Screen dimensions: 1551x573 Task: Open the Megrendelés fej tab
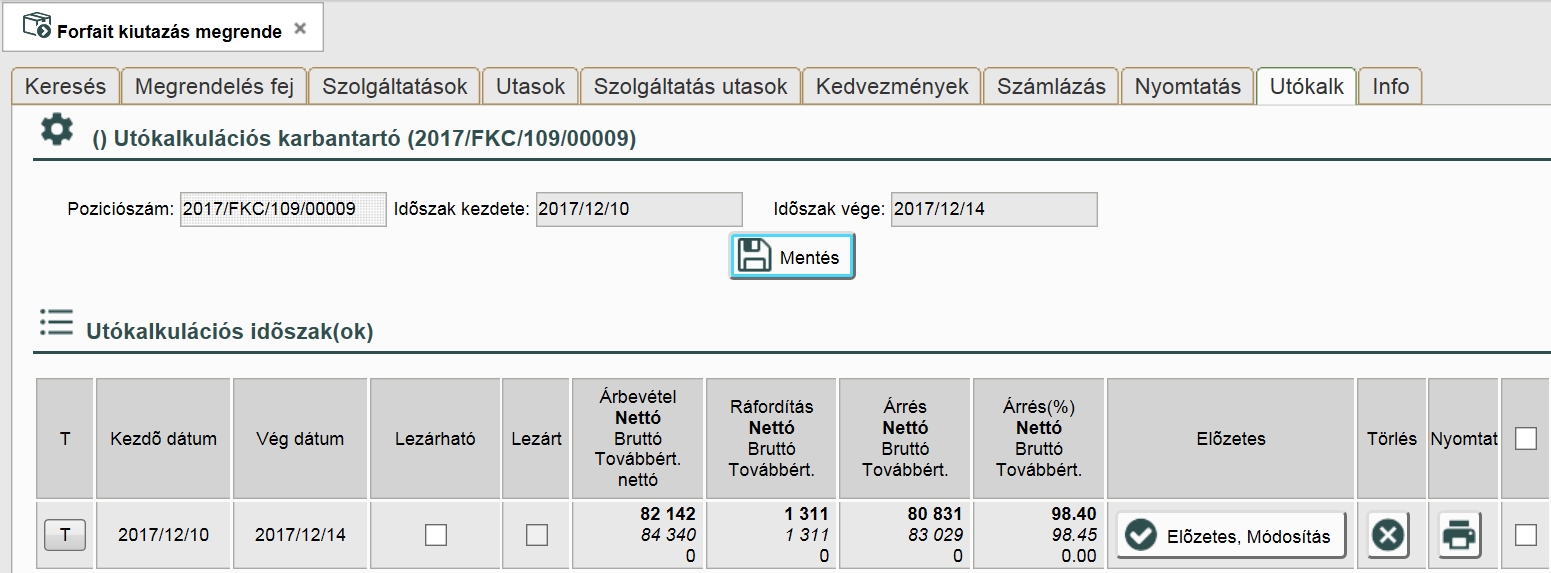(x=214, y=87)
